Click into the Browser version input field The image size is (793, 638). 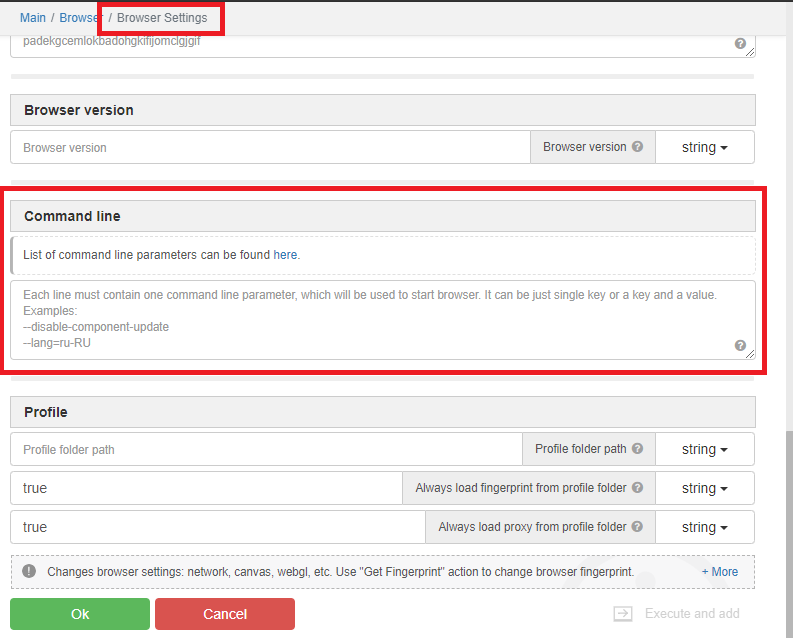point(270,147)
